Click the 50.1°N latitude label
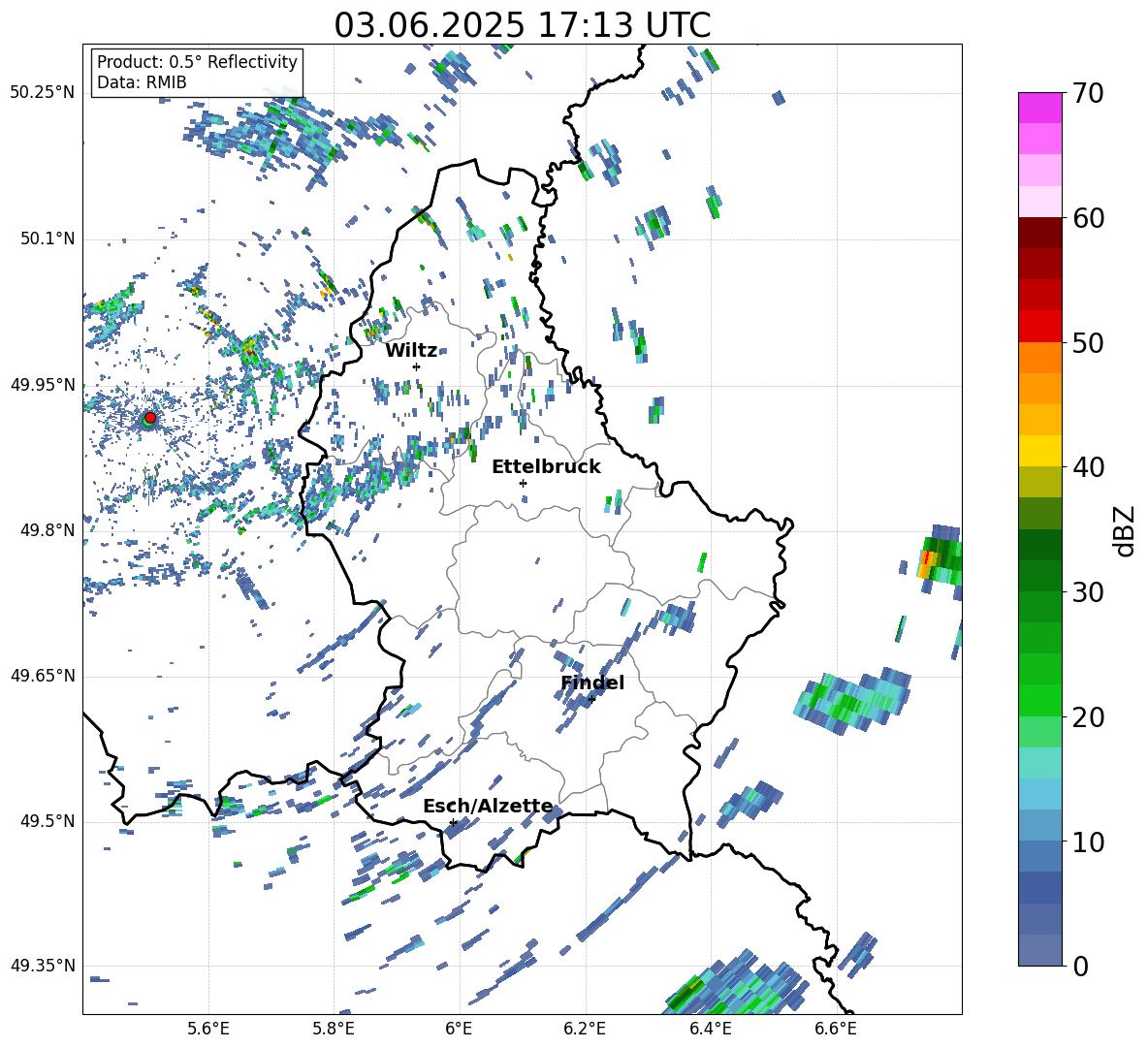The height and width of the screenshot is (1048, 1148). pyautogui.click(x=48, y=239)
